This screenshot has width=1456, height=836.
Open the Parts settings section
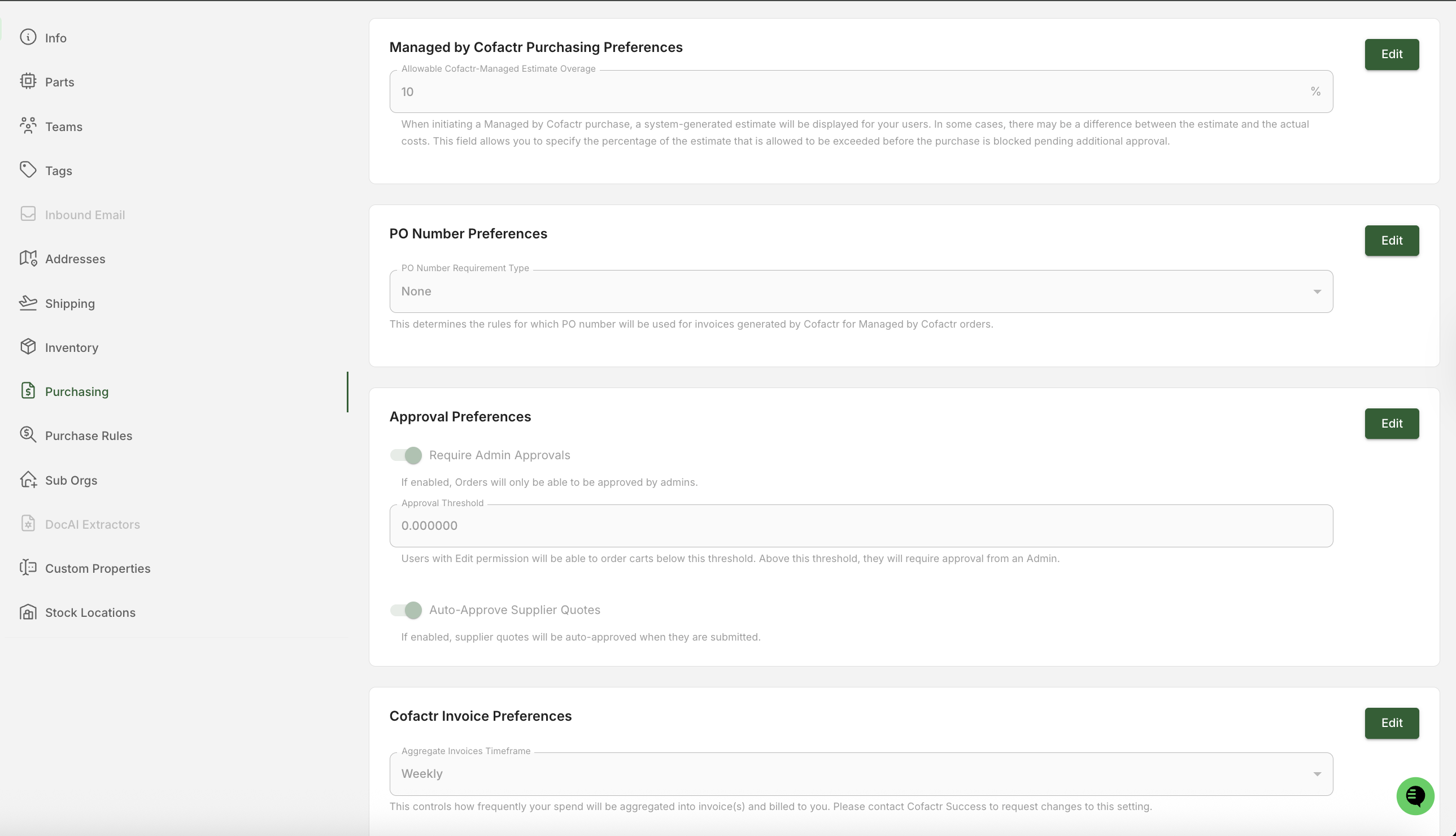[60, 82]
